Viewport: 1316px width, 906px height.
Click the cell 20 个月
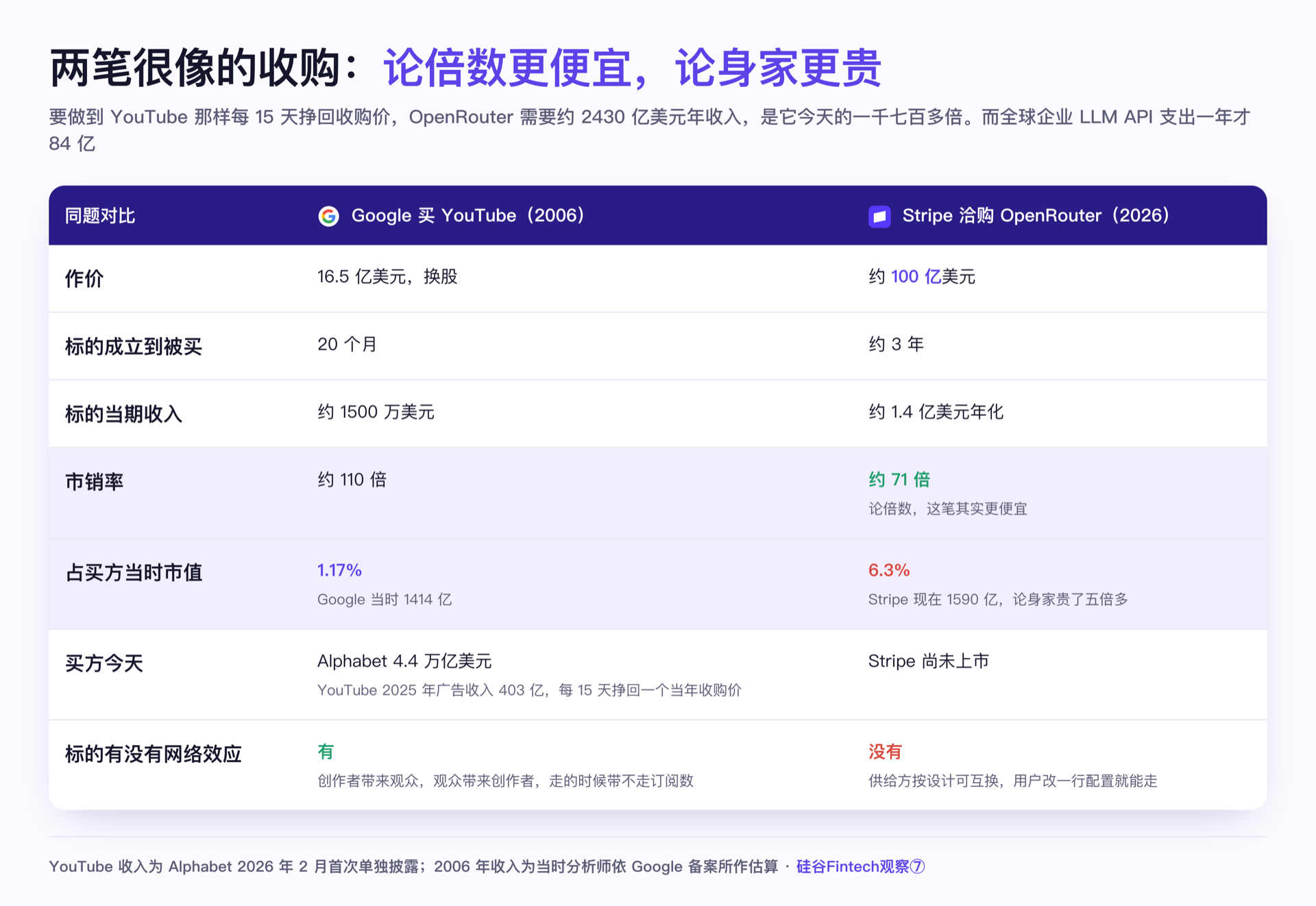coord(348,344)
